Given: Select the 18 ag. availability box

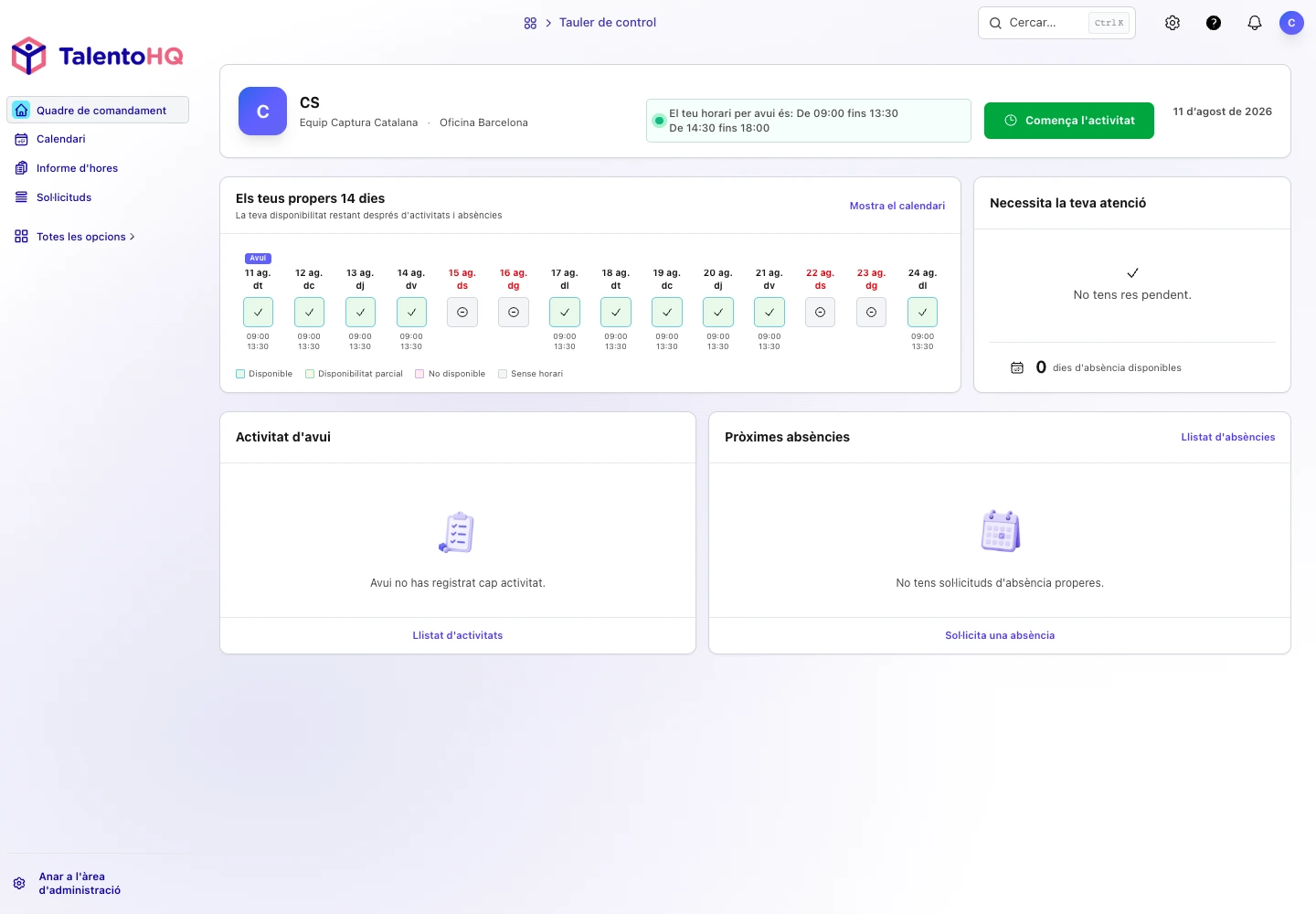Looking at the screenshot, I should tap(616, 312).
